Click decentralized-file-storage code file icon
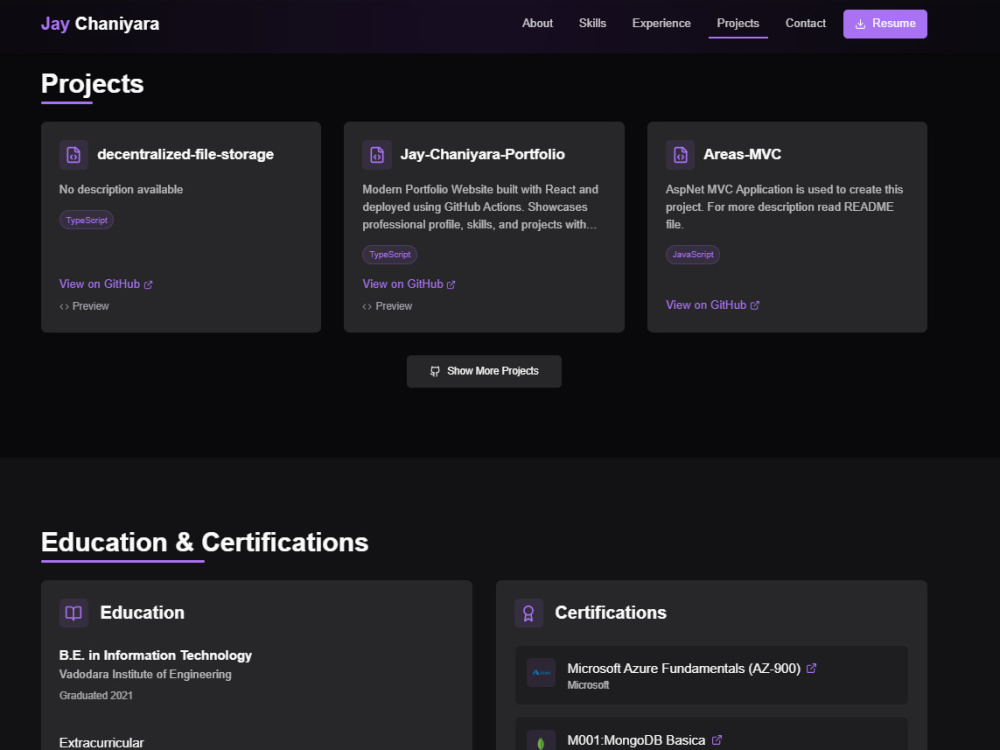This screenshot has height=750, width=1000. (73, 155)
